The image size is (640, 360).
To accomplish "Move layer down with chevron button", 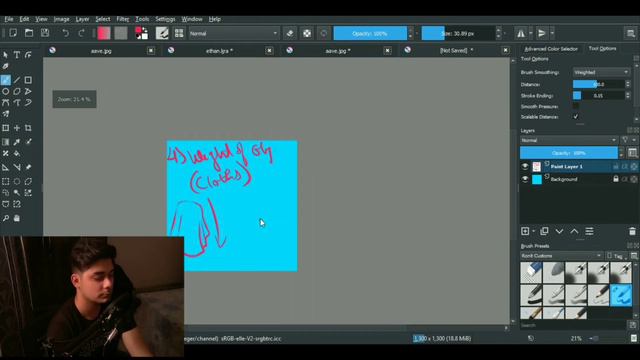I will pos(559,231).
